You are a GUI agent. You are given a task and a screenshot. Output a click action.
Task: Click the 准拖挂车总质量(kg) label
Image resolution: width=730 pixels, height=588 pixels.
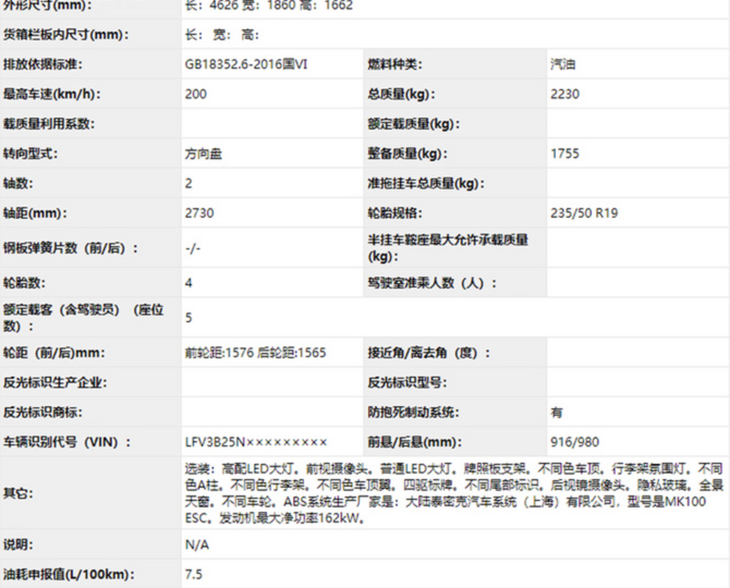(x=426, y=183)
